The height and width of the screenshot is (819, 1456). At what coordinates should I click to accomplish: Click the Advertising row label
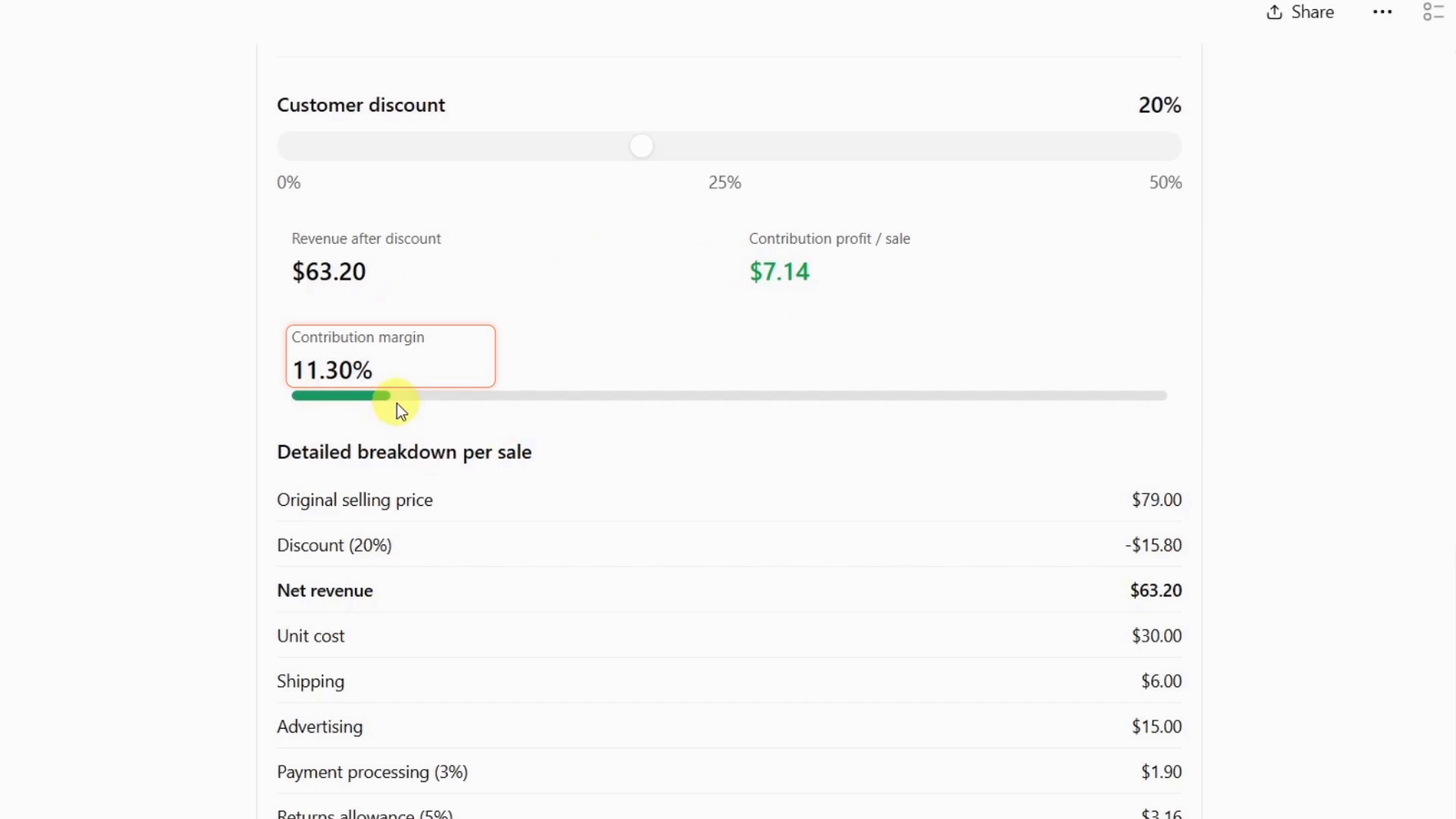point(319,727)
